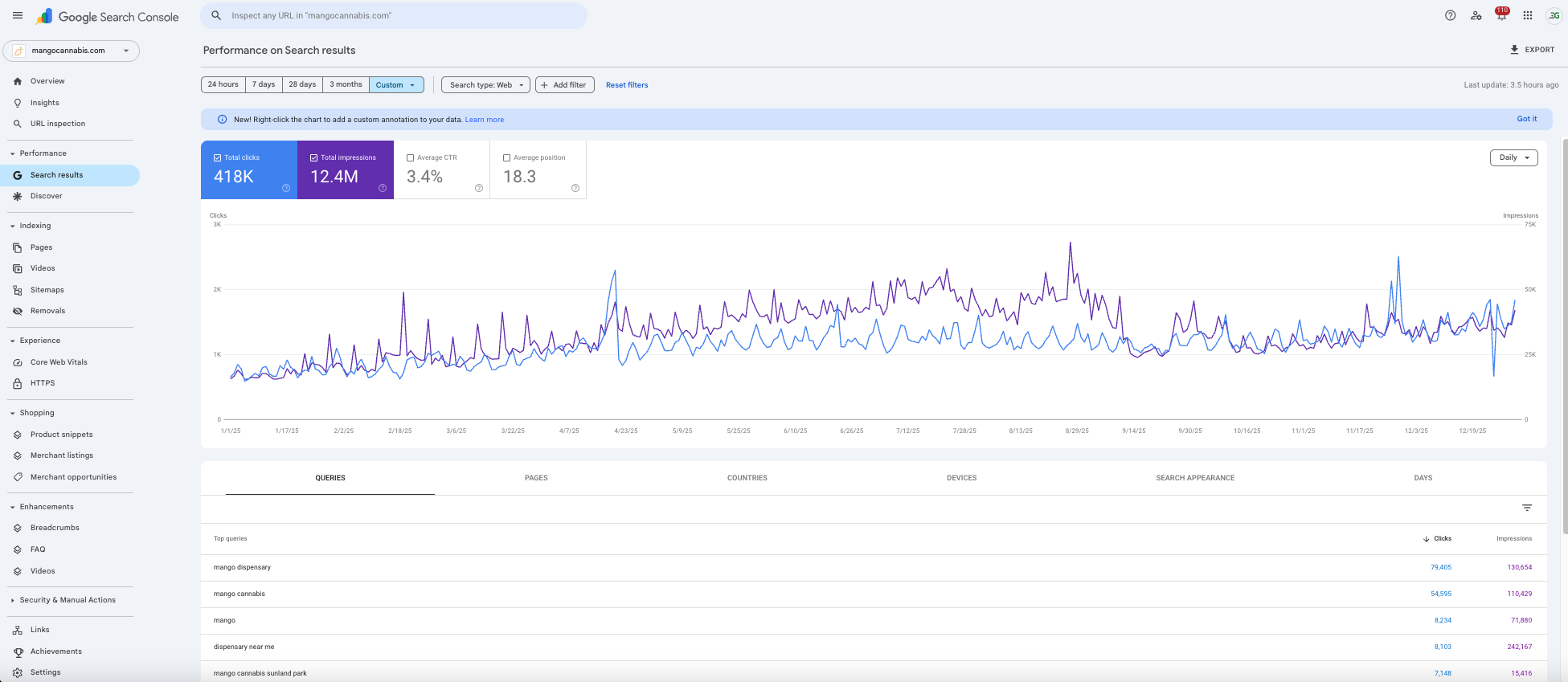Enable the Average position checkbox
1568x682 pixels.
coord(506,157)
